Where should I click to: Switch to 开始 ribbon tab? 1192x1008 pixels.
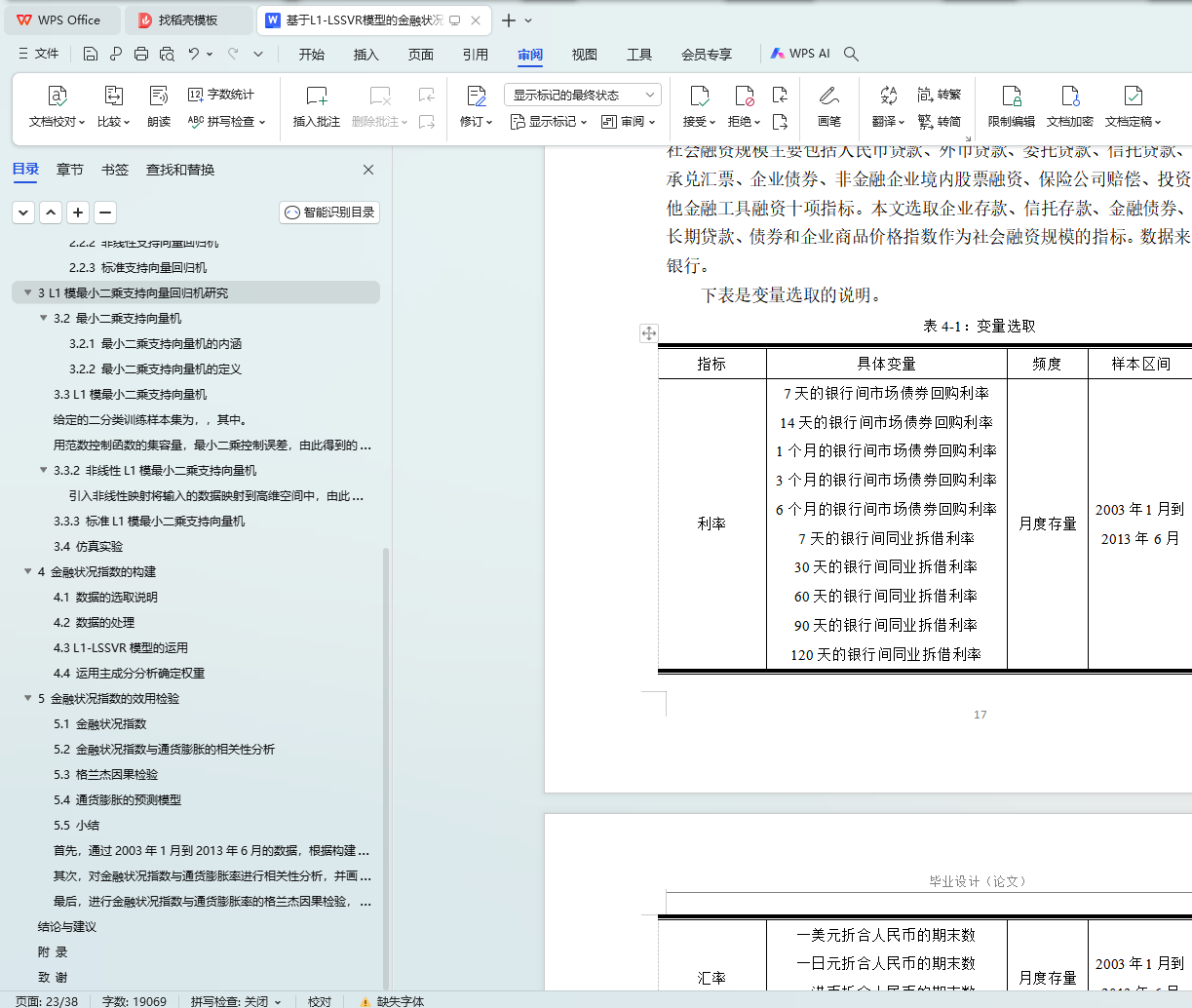(x=312, y=54)
